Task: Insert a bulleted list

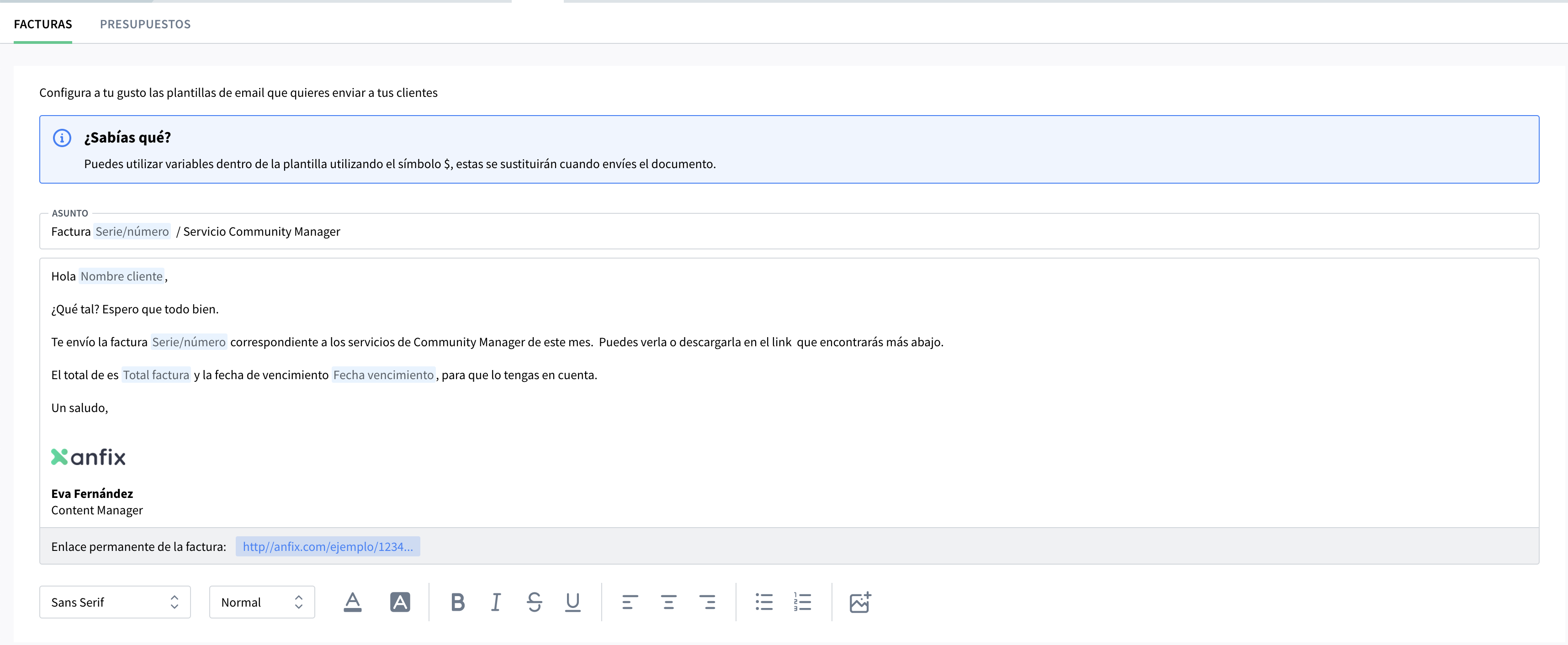Action: coord(764,602)
